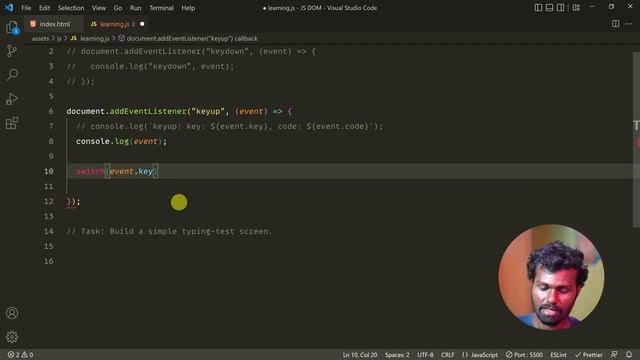
Task: Click the switch keyword on line 10
Action: tap(90, 171)
